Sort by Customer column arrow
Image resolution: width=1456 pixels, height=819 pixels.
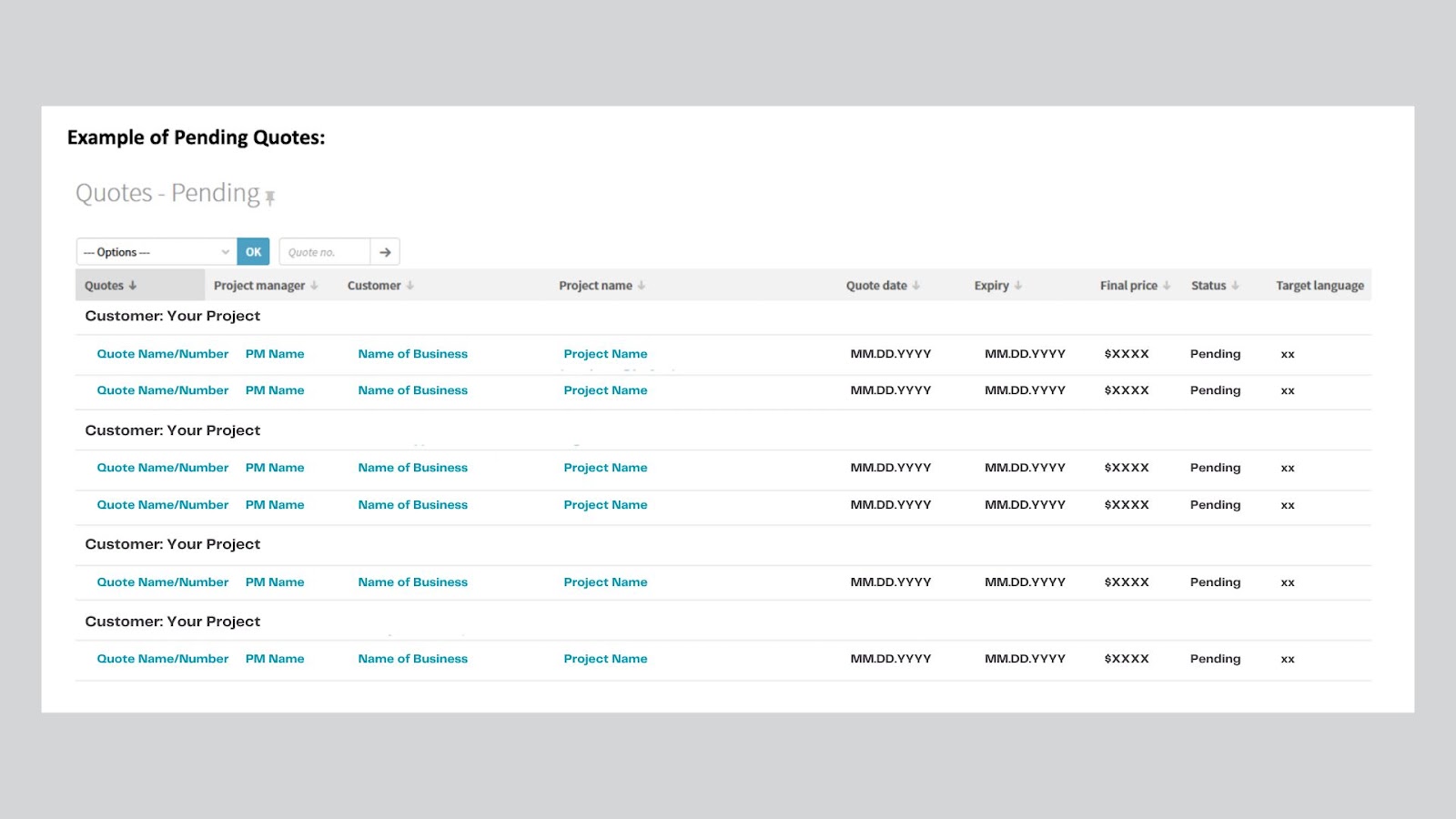point(410,286)
